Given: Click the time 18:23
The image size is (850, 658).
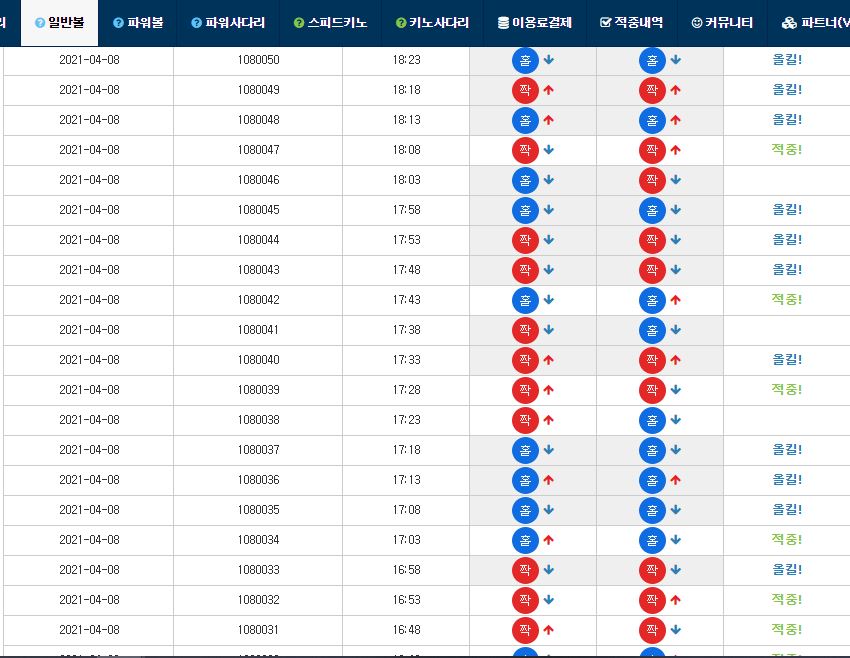Looking at the screenshot, I should pos(407,60).
